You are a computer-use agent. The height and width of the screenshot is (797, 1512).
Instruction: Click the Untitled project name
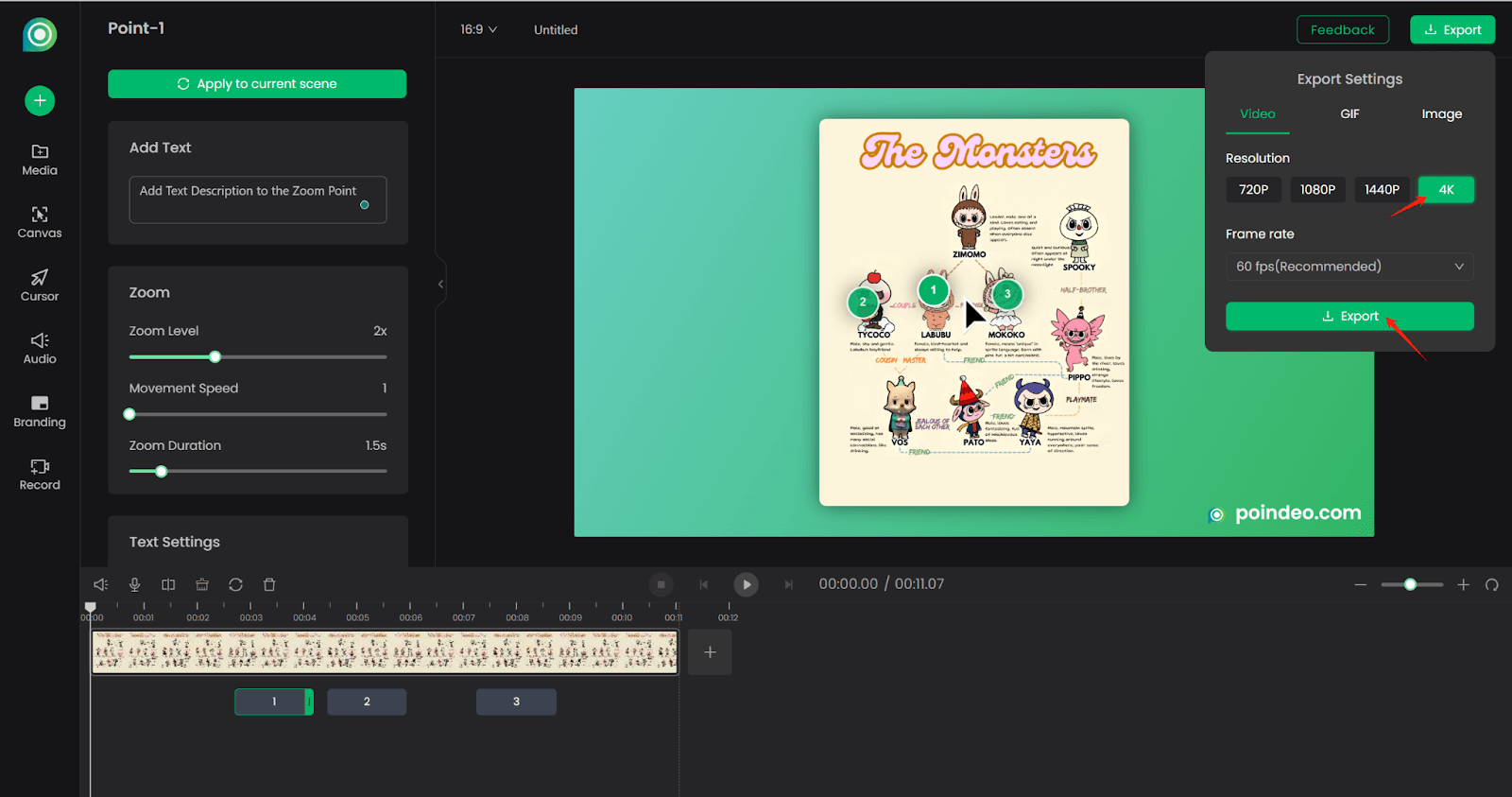[556, 29]
